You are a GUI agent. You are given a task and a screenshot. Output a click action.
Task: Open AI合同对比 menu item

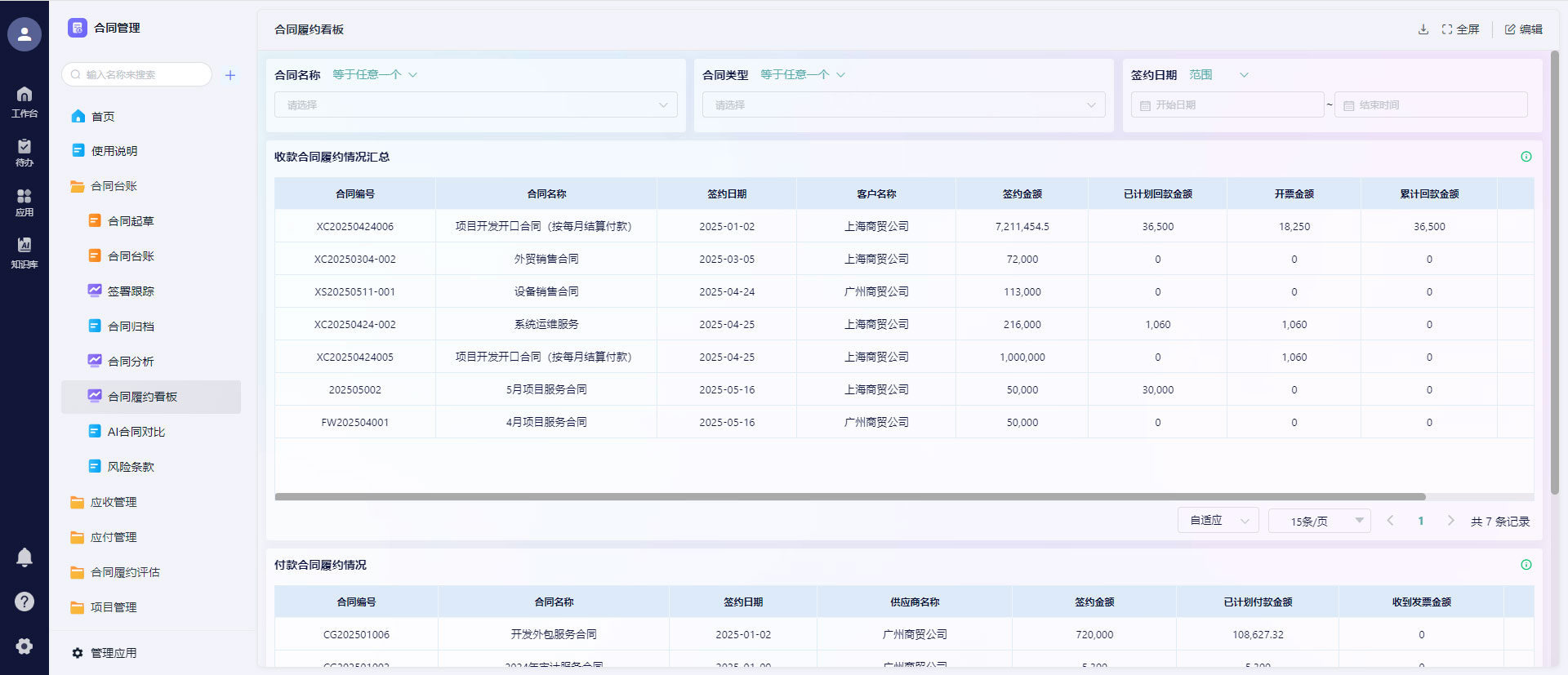tap(136, 432)
